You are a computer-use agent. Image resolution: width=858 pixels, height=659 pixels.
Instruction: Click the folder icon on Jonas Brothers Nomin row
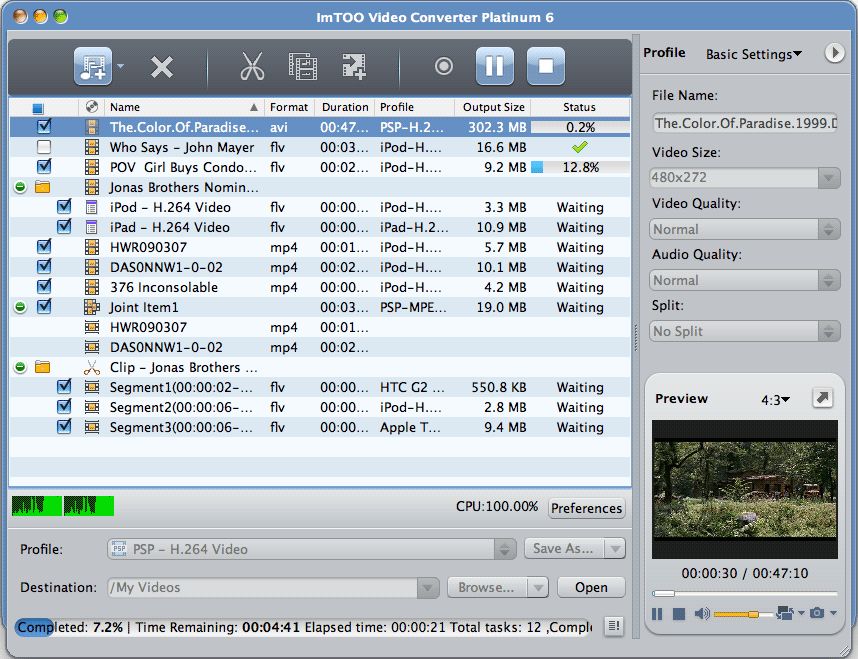tap(42, 187)
